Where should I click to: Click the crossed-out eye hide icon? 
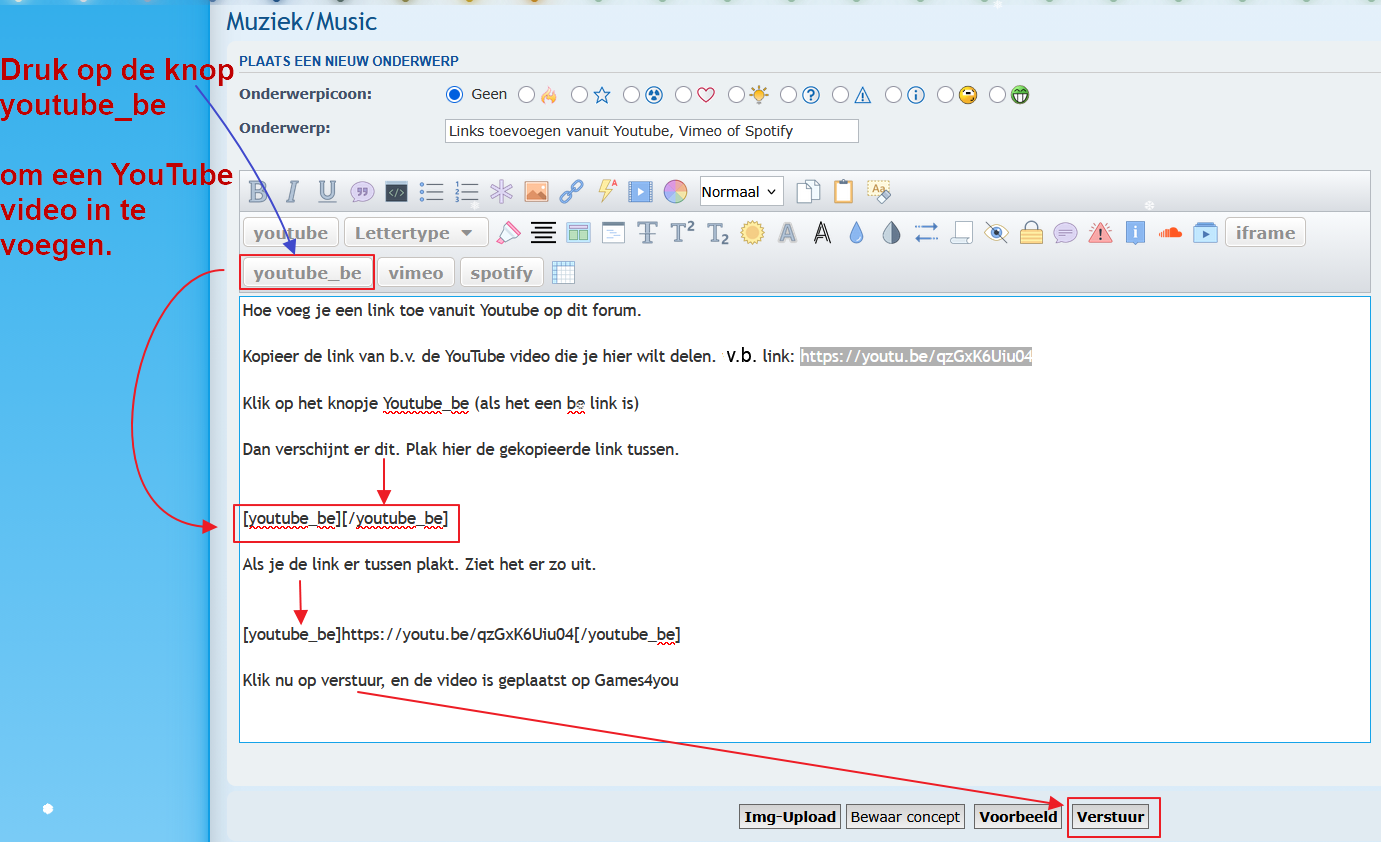[x=996, y=233]
